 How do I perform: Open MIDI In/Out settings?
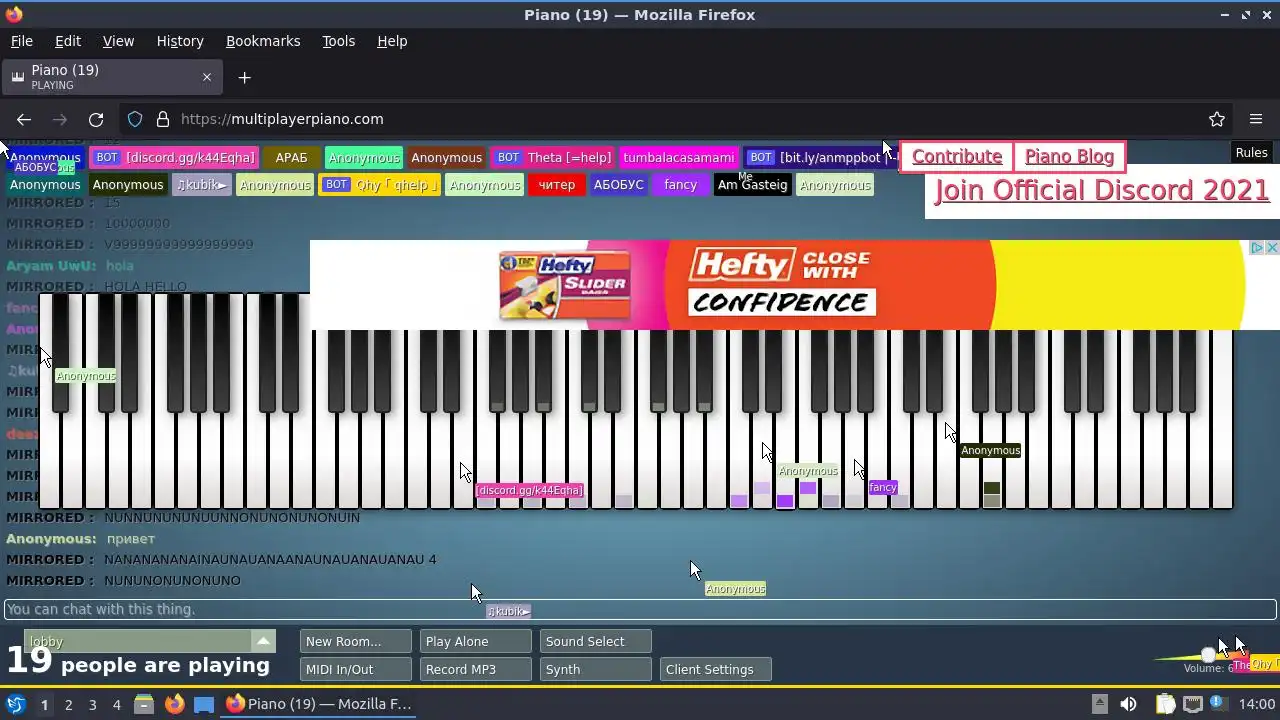coord(355,669)
